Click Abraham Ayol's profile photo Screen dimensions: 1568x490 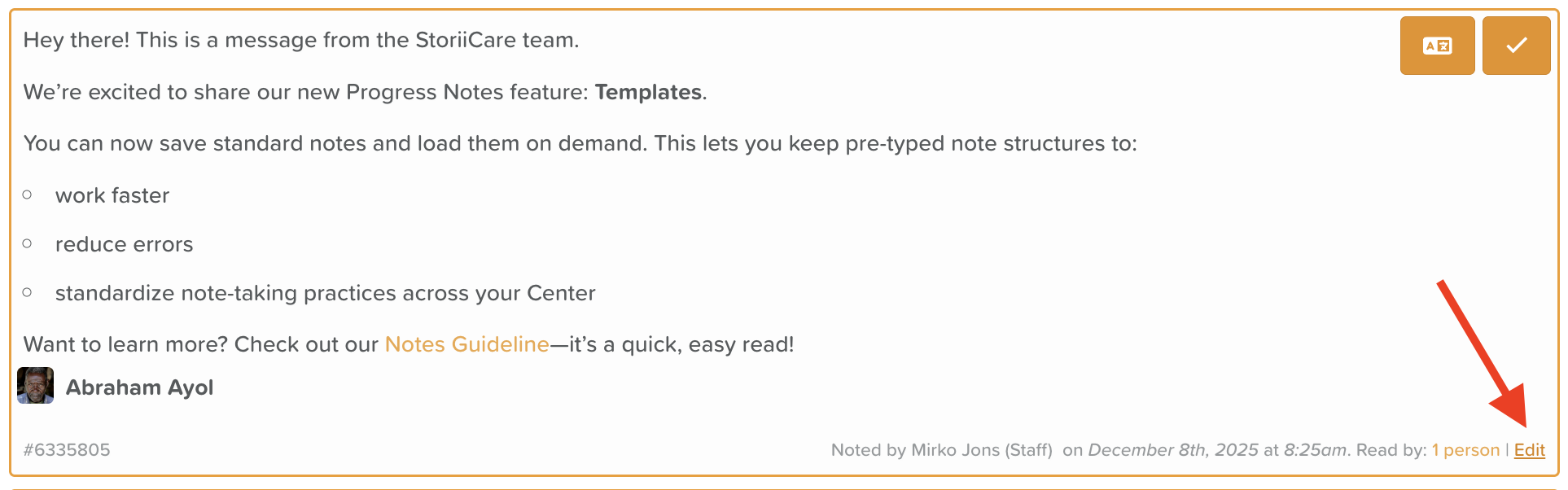pos(36,386)
